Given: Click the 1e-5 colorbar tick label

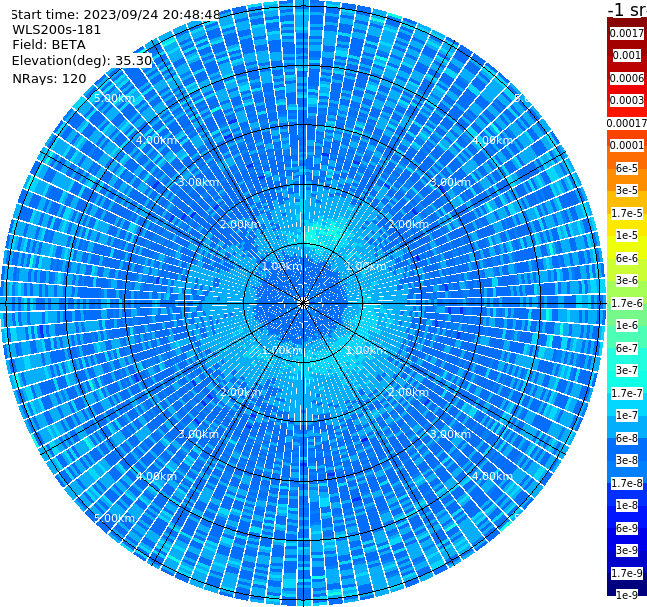Looking at the screenshot, I should click(627, 235).
